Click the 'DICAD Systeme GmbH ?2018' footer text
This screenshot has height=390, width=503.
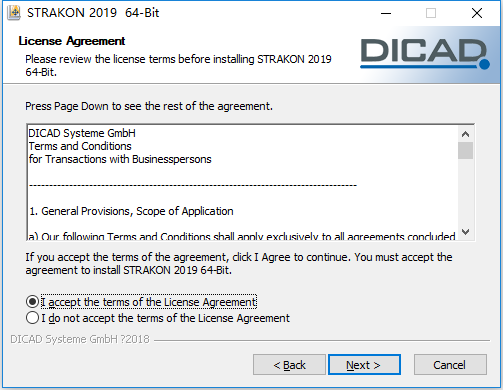coord(80,339)
